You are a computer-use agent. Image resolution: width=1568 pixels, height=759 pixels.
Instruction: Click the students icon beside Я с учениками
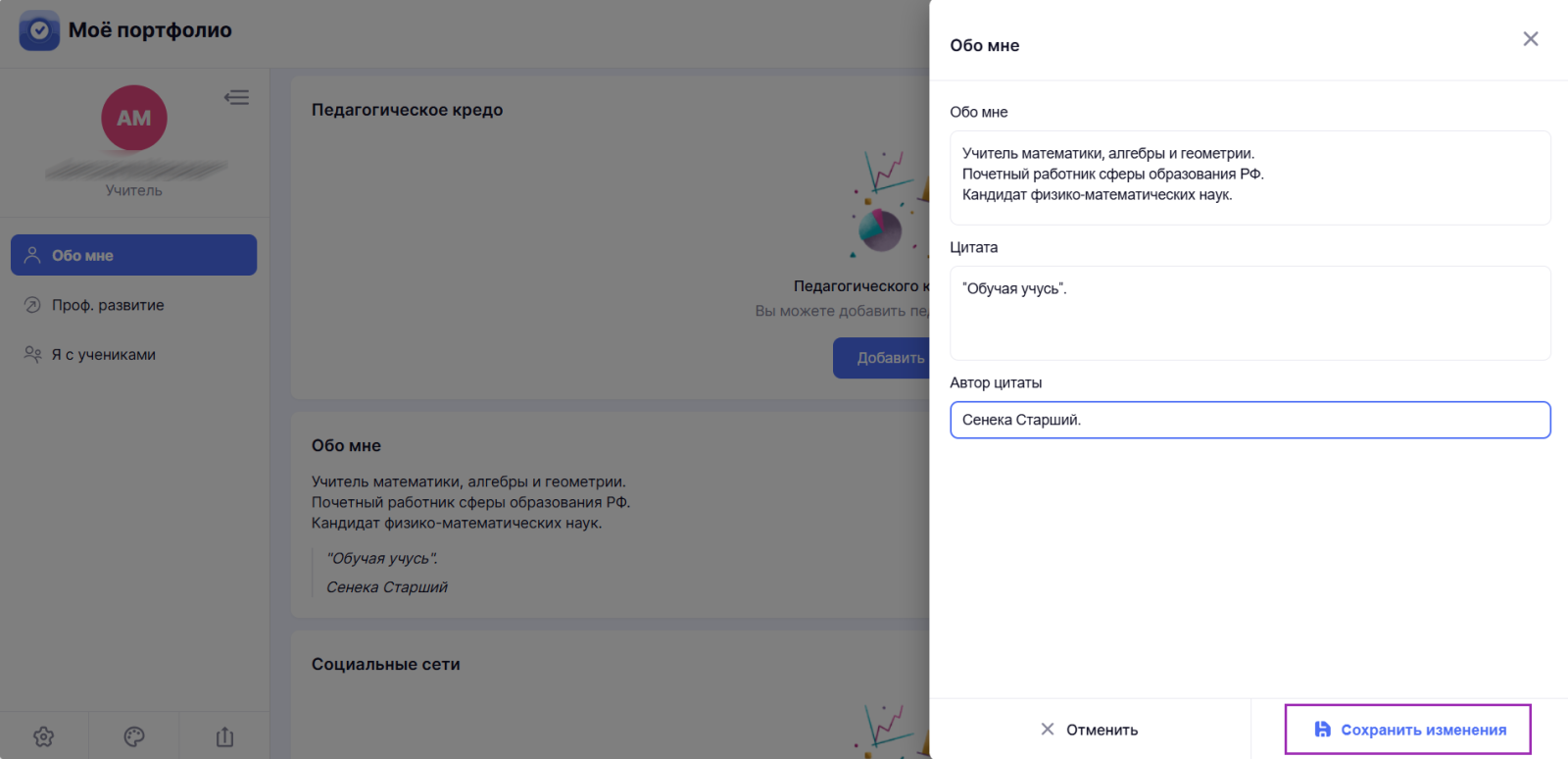click(32, 354)
